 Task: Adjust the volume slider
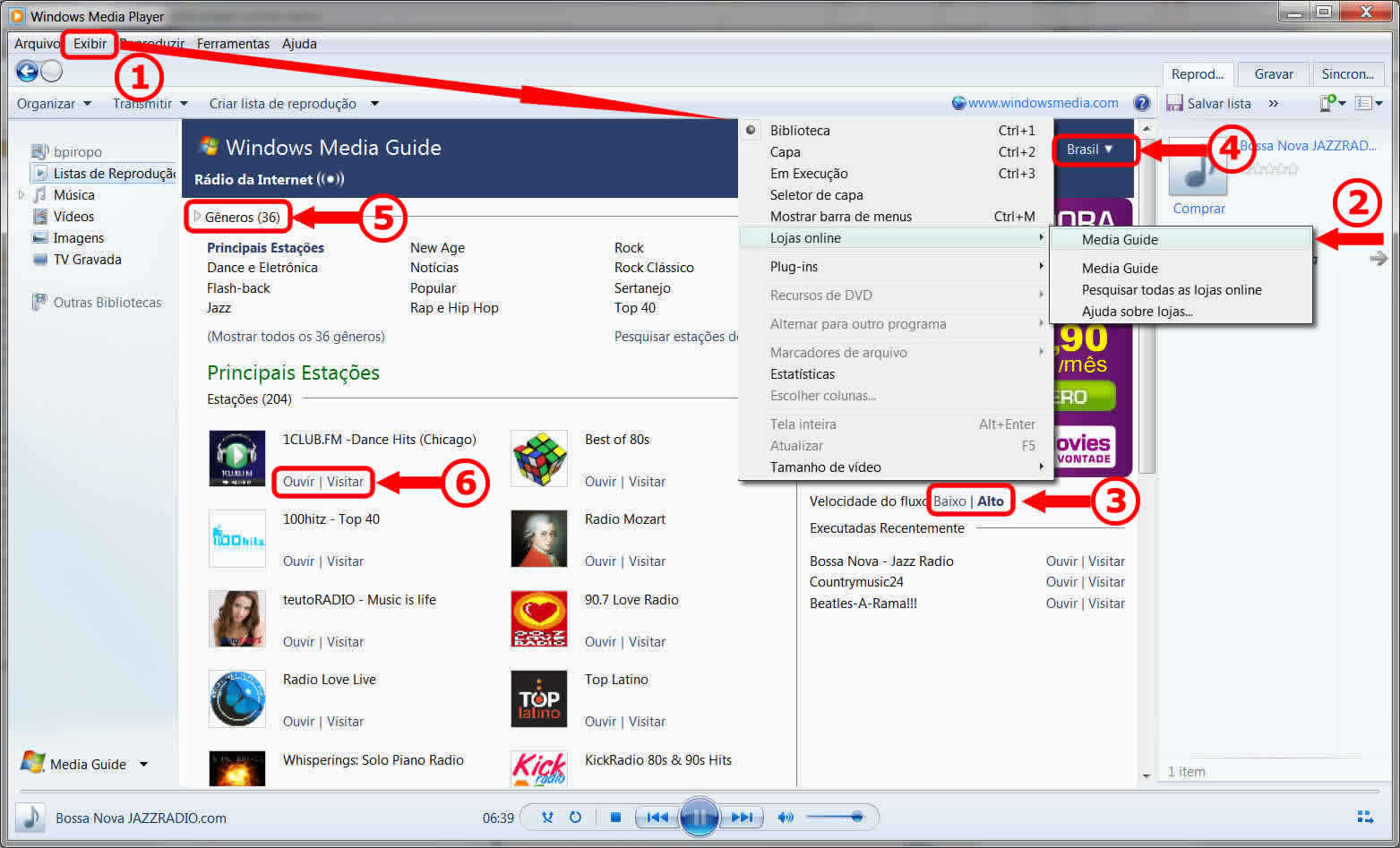tap(833, 817)
